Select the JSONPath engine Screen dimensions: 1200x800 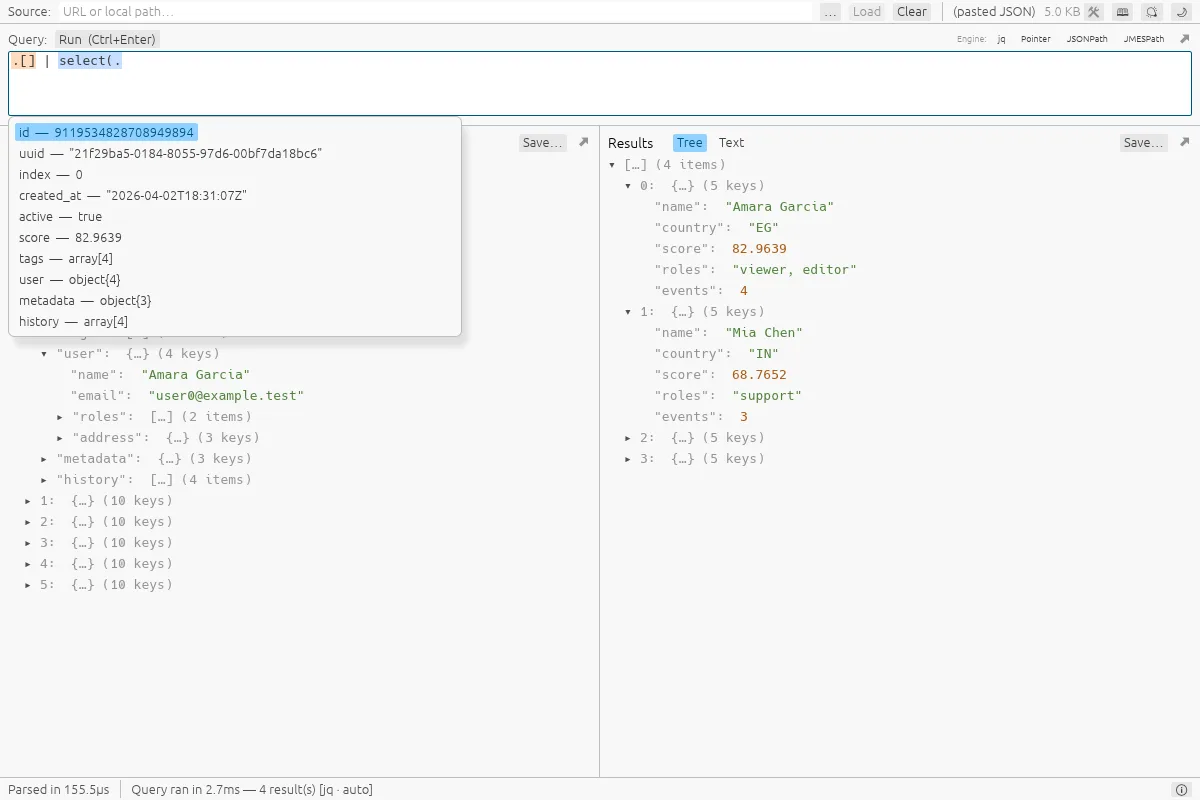(x=1087, y=39)
